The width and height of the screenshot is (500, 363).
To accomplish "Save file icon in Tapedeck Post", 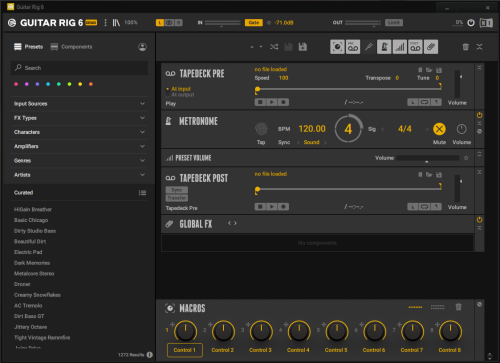I will (x=439, y=175).
